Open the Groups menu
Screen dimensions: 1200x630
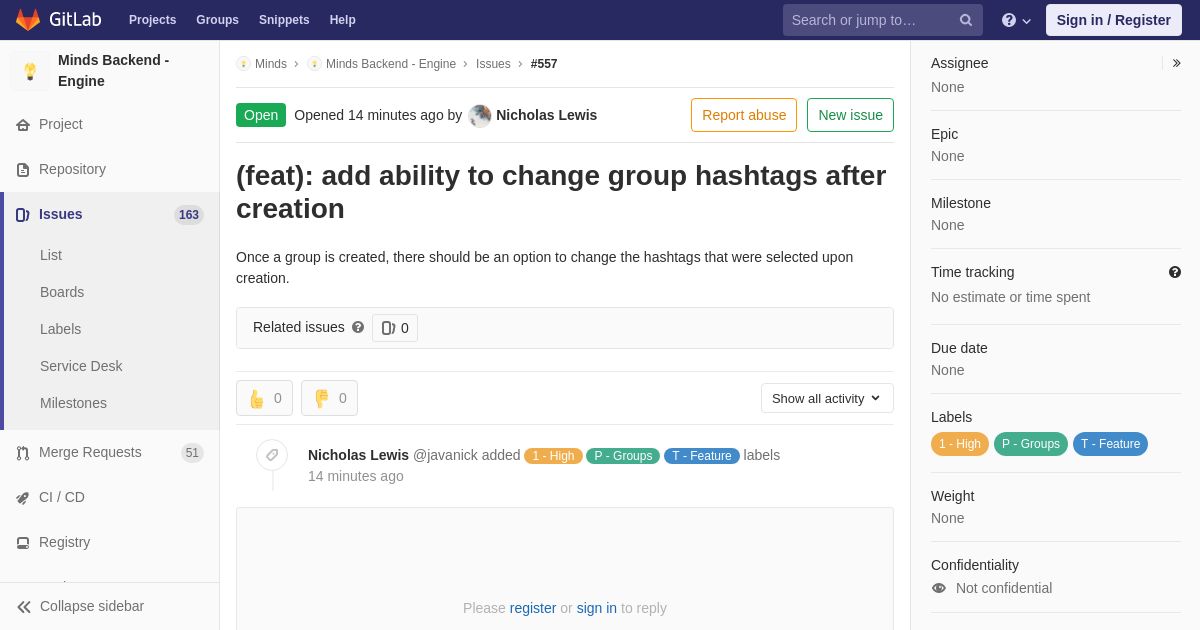coord(217,20)
